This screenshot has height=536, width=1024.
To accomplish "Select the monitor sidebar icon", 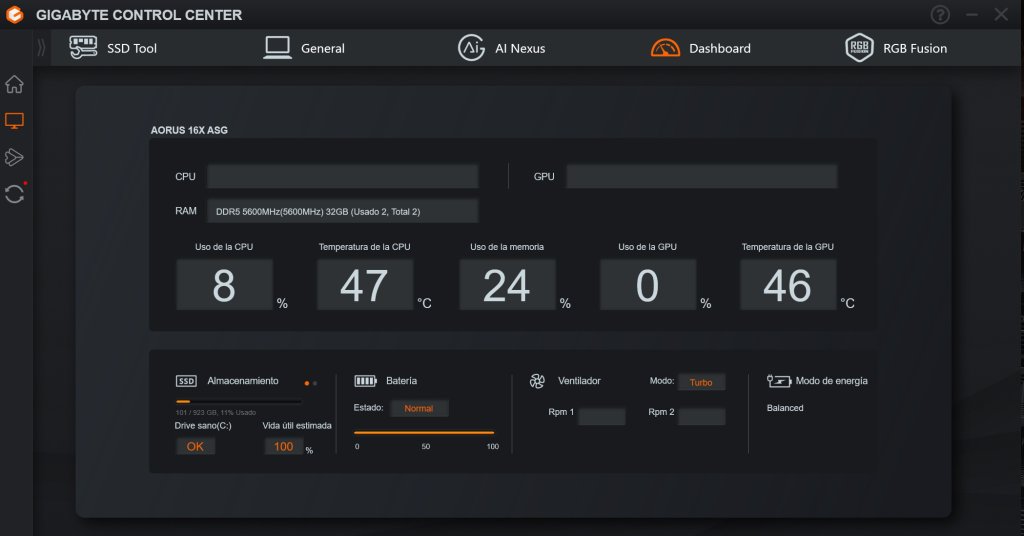I will click(14, 121).
